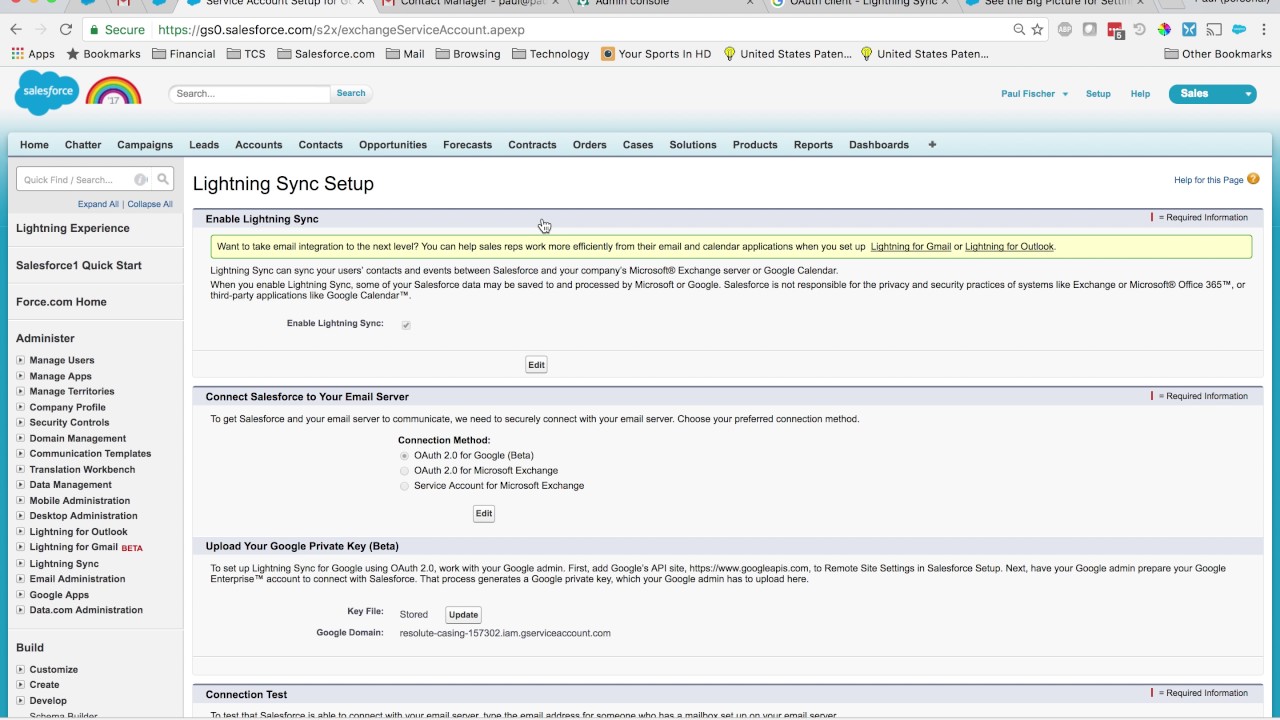The height and width of the screenshot is (720, 1280).
Task: Click the Salesforce cloud logo
Action: 47,92
